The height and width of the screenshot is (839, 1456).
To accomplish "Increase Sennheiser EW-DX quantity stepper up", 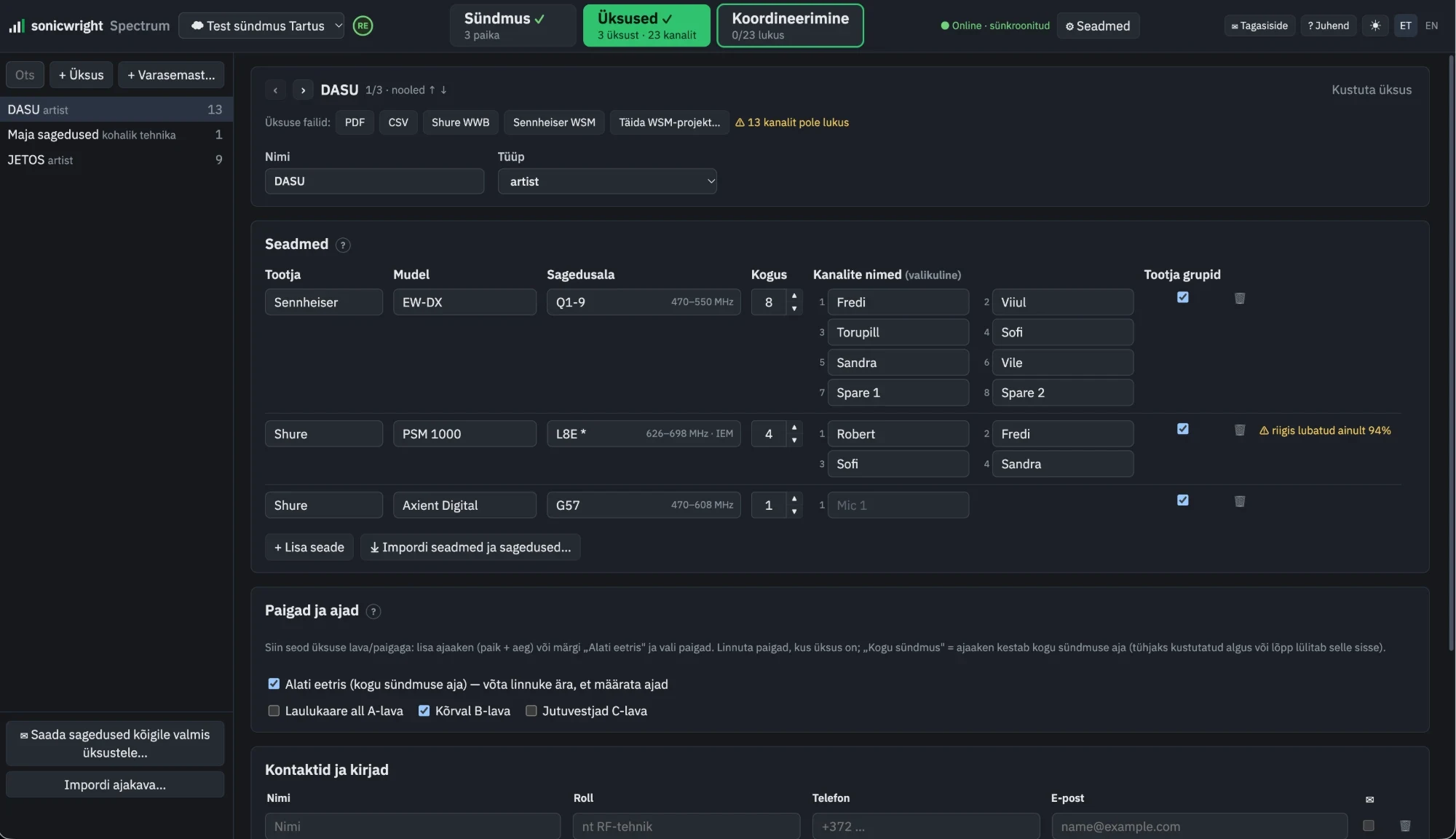I will [x=794, y=296].
